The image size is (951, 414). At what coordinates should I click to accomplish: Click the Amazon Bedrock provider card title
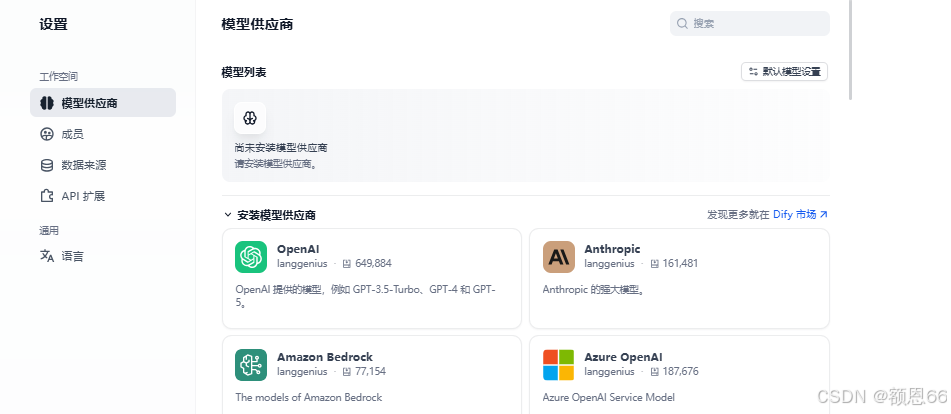(325, 357)
